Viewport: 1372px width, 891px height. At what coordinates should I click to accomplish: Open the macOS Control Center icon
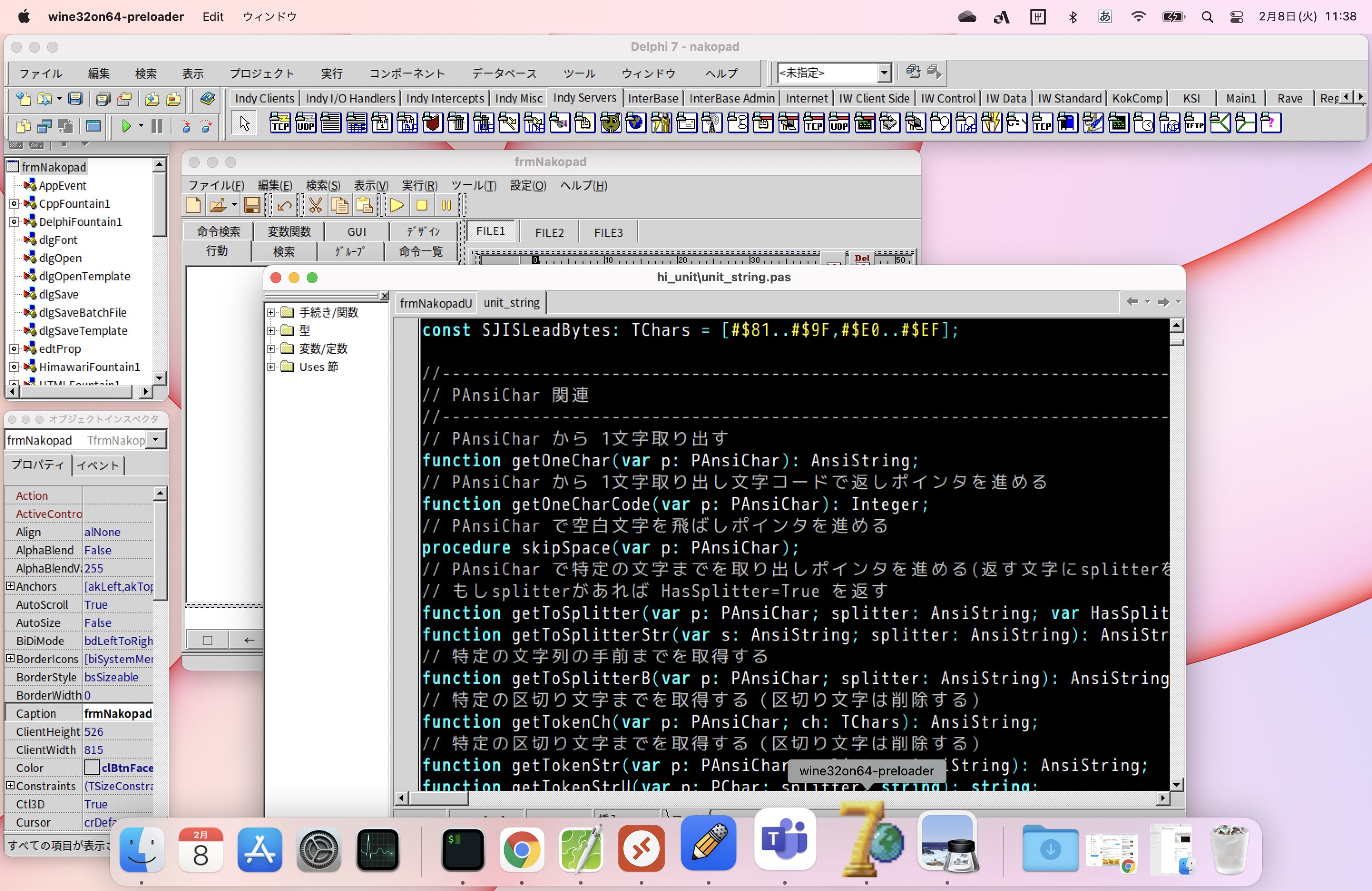point(1236,17)
